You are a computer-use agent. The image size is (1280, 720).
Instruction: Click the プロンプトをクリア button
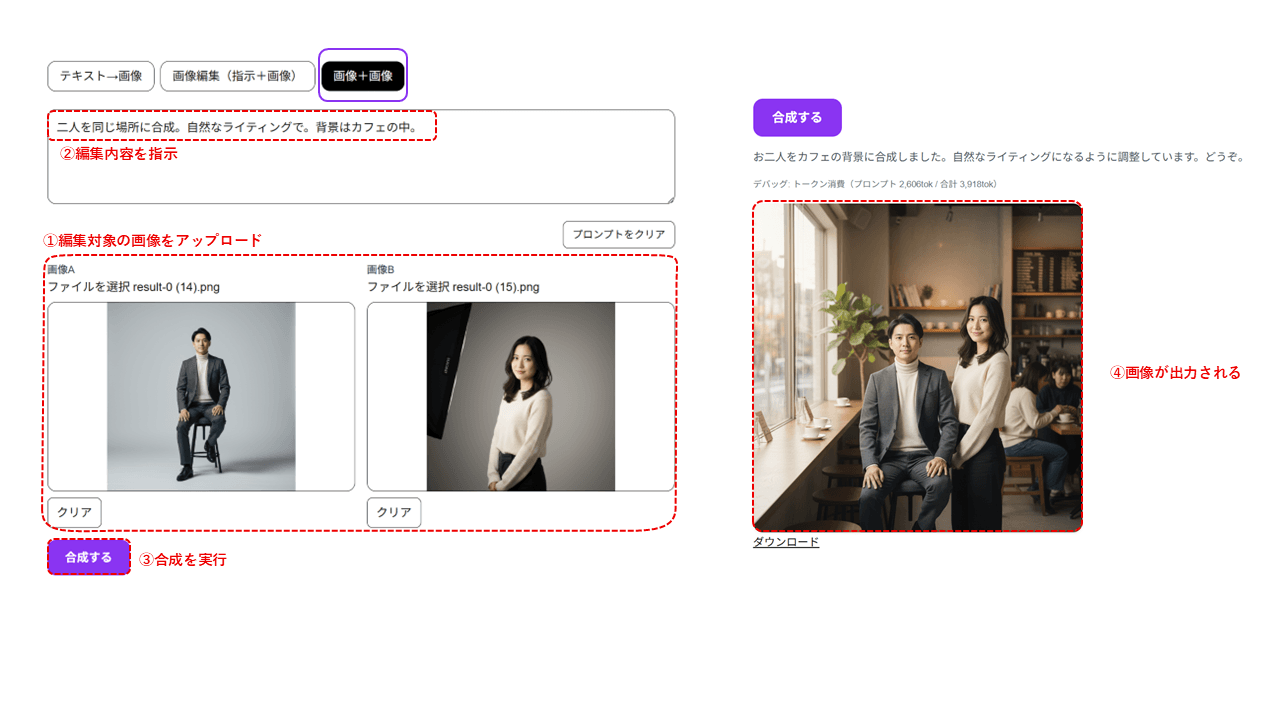619,234
